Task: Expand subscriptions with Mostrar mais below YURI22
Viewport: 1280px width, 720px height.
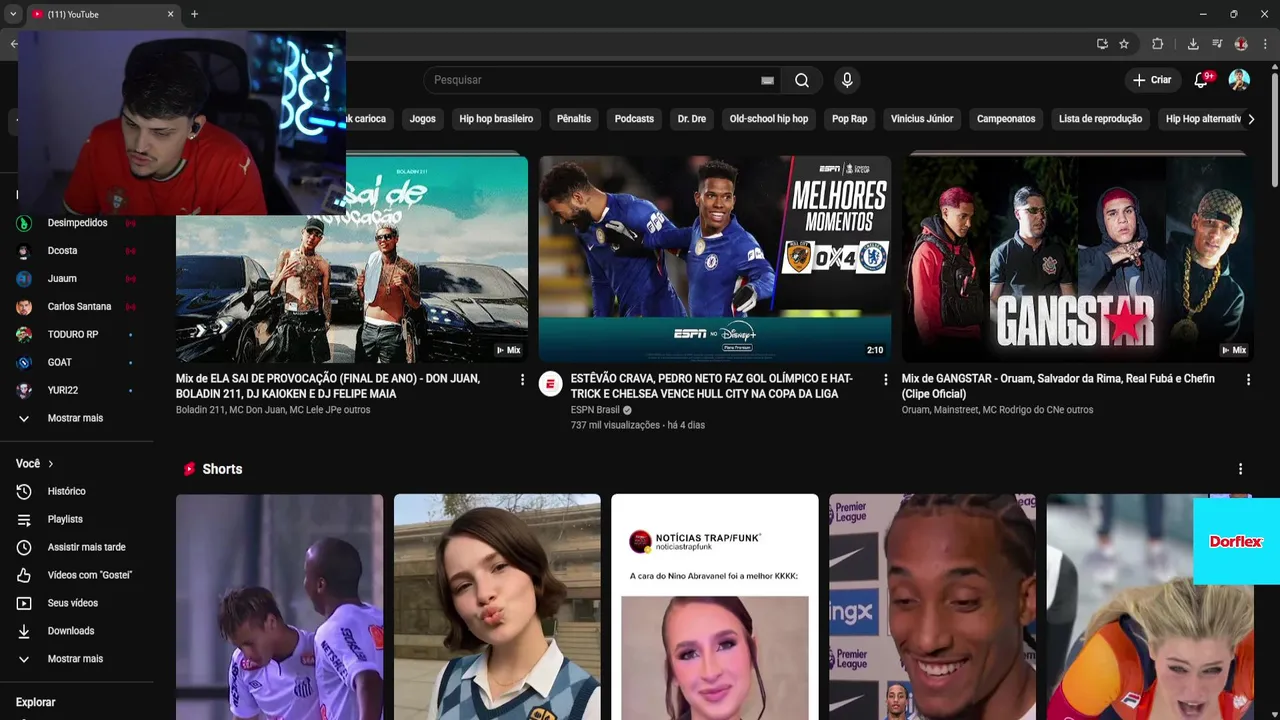Action: (76, 418)
